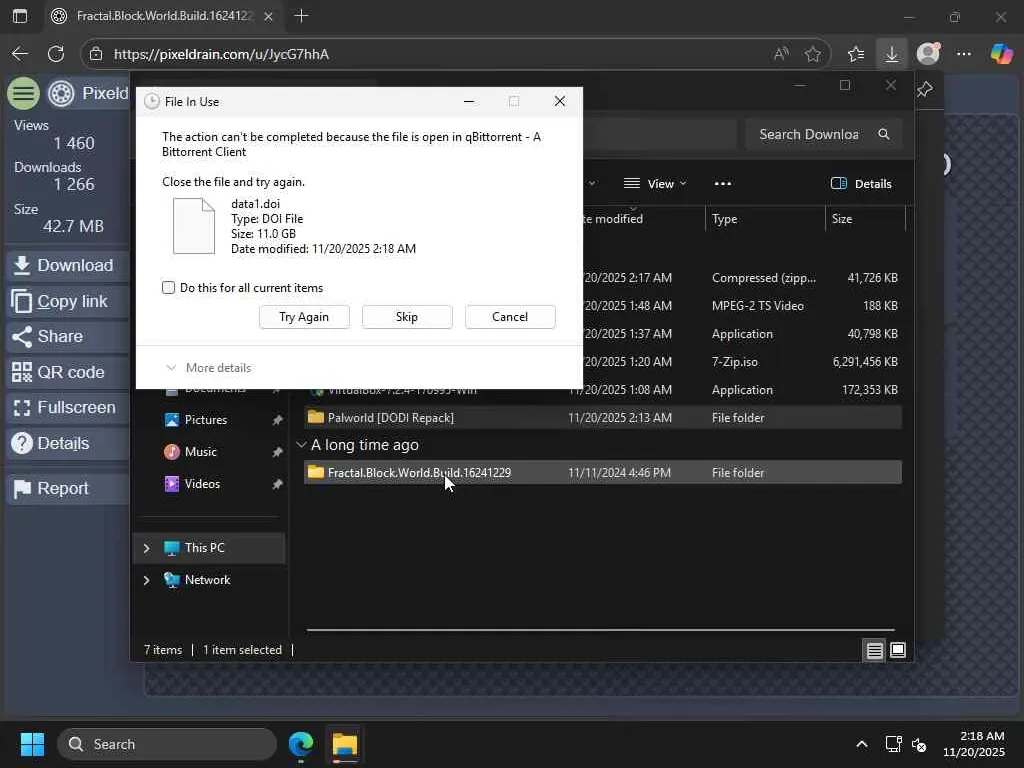
Task: Open the Favorites list icon
Action: point(856,54)
